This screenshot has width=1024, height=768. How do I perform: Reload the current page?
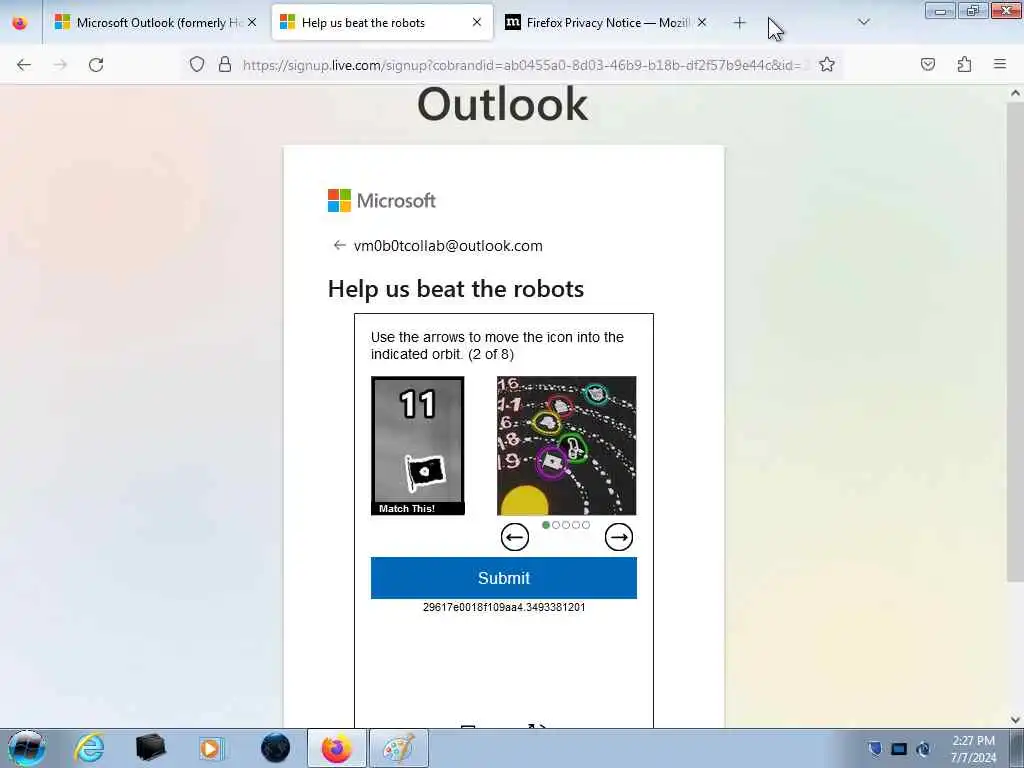coord(96,65)
